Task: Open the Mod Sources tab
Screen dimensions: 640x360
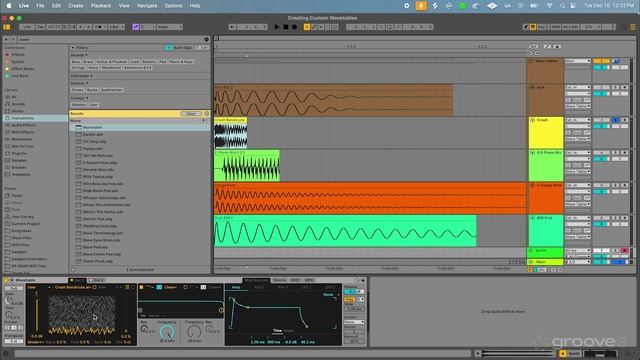Action: [x=256, y=280]
